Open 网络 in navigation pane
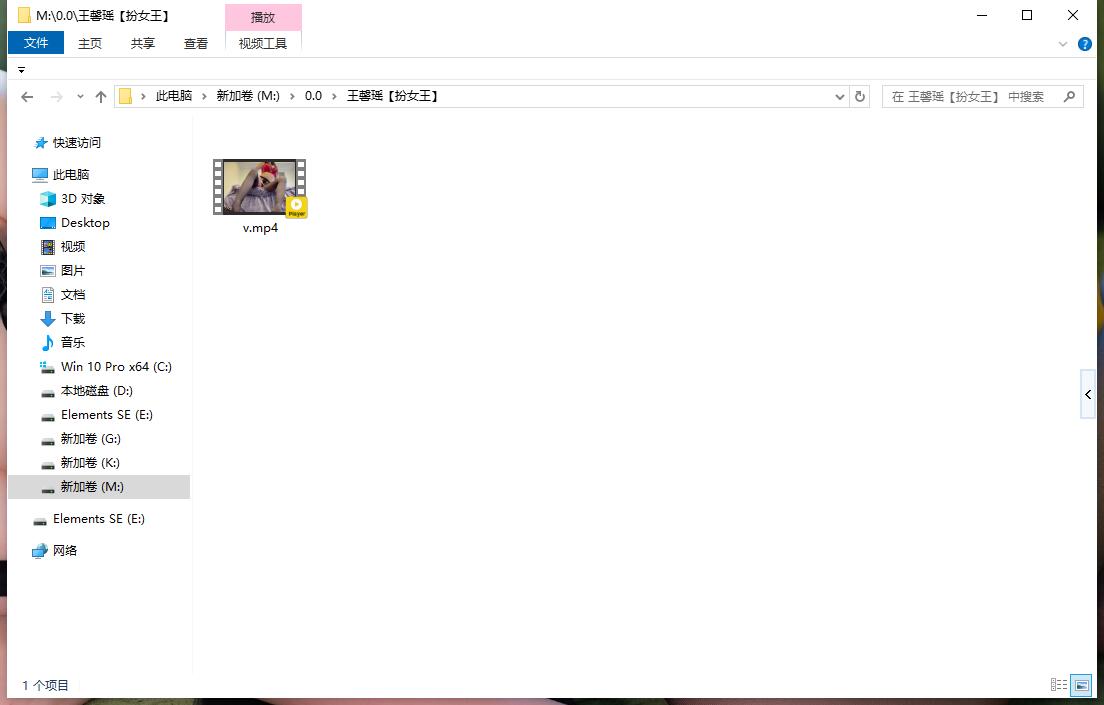 click(x=64, y=551)
